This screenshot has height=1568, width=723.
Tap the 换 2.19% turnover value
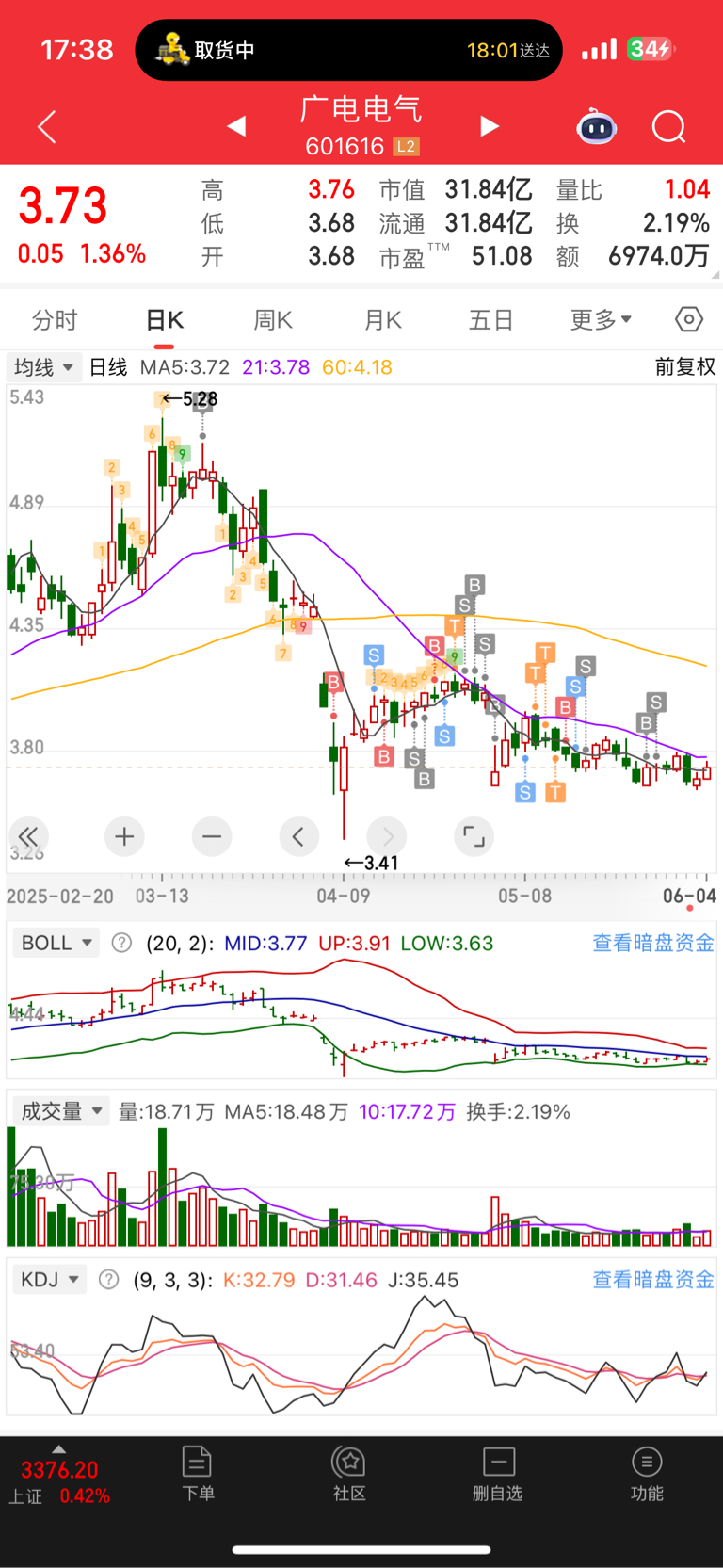tap(676, 223)
